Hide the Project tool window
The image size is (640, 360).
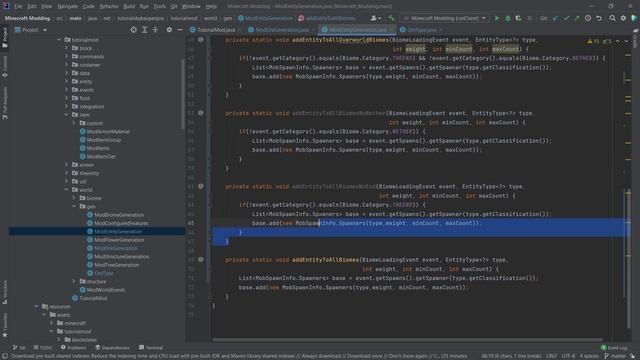pos(180,30)
